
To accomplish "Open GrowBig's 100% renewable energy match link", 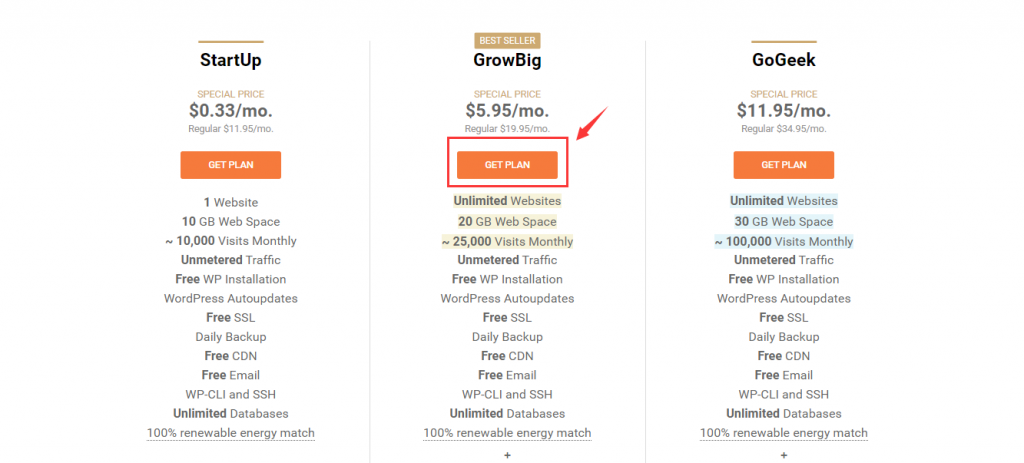I will 507,433.
